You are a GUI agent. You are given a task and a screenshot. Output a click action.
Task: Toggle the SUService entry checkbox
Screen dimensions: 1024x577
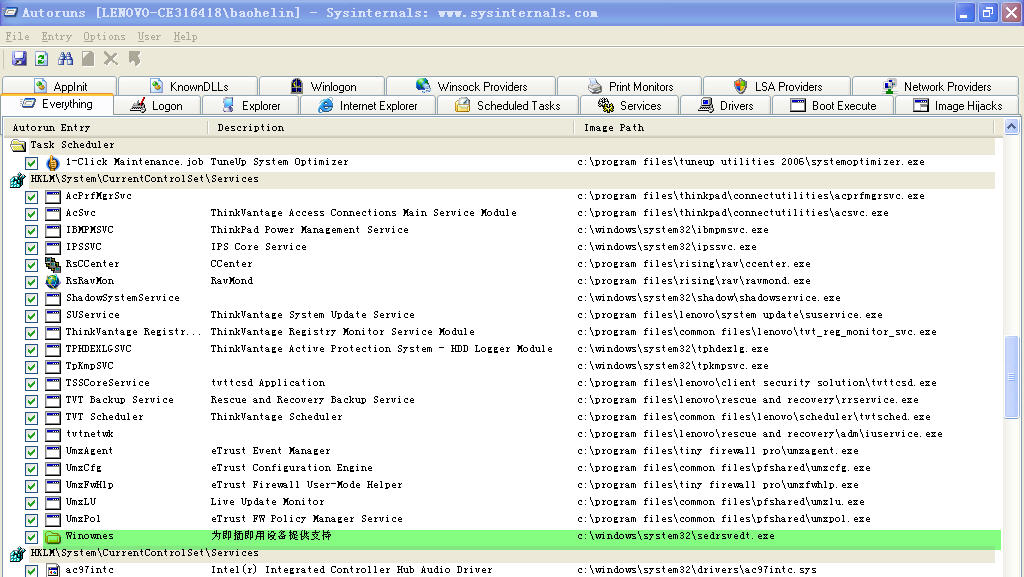pos(32,315)
